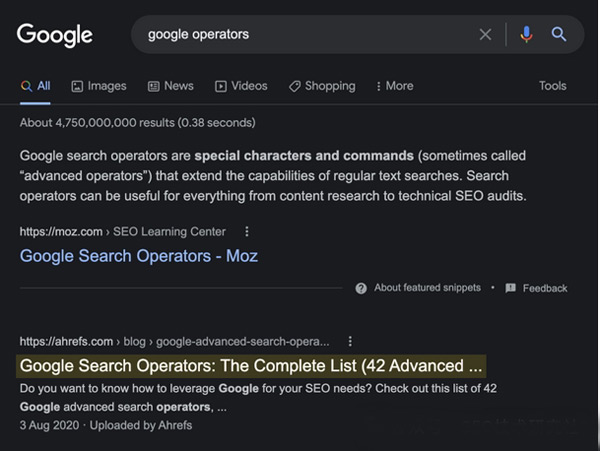Start voice search with microphone icon

click(x=527, y=35)
